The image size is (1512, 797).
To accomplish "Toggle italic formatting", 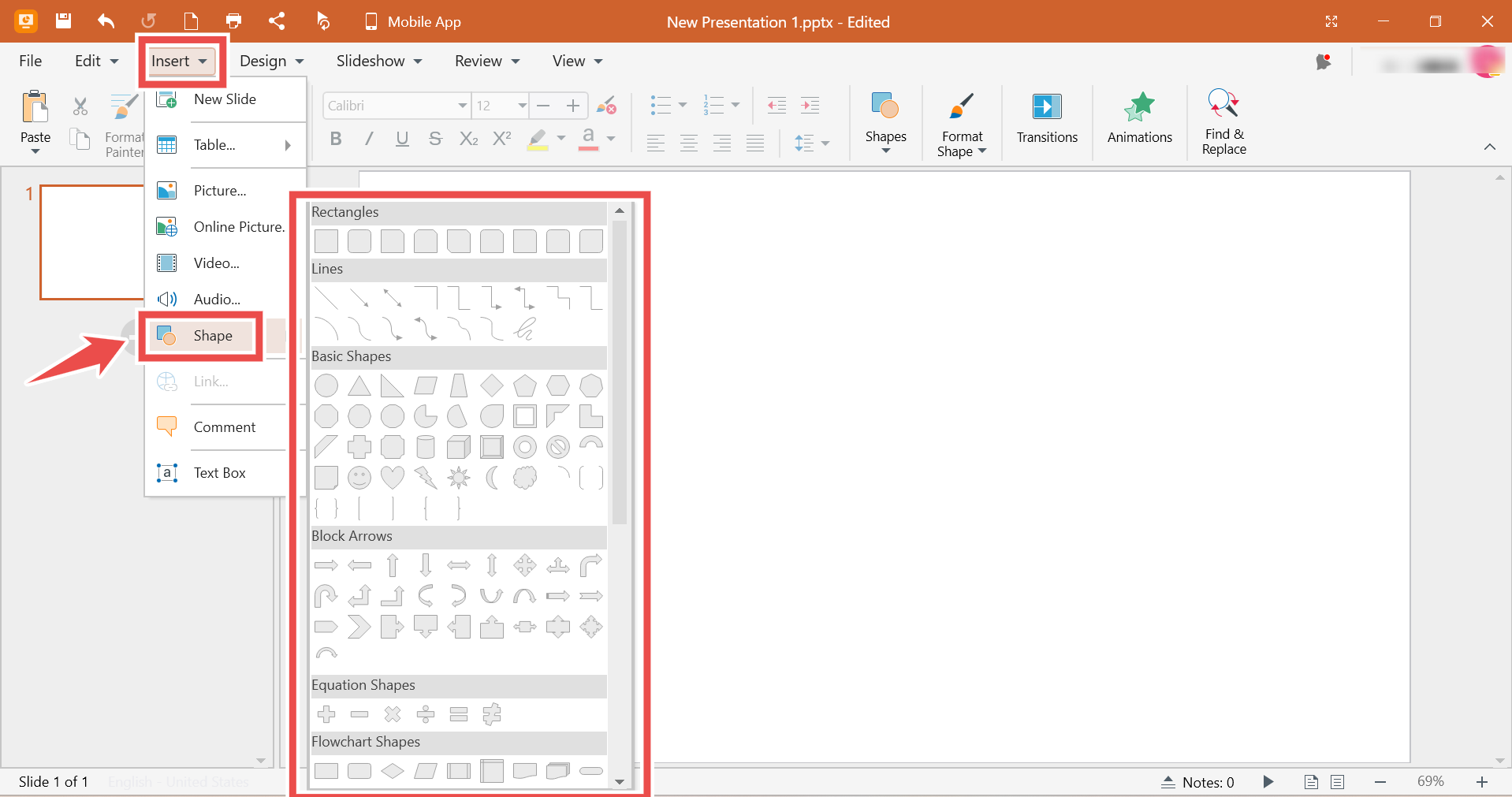I will click(369, 139).
